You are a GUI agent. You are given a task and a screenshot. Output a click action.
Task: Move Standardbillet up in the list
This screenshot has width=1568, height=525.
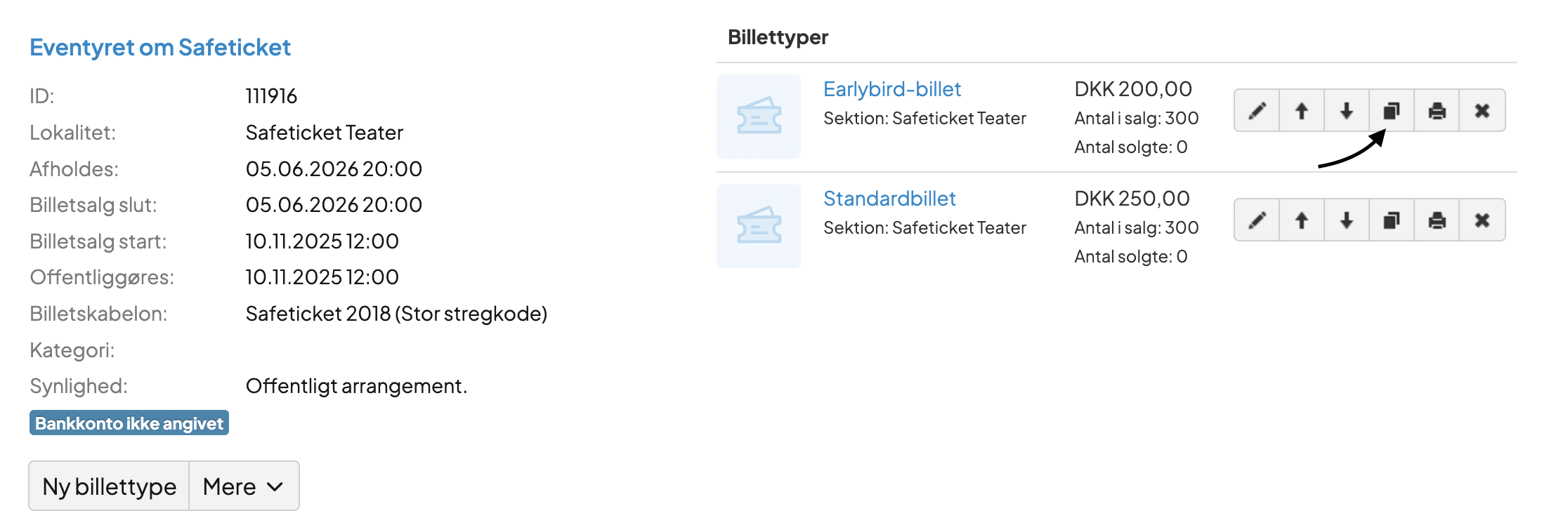(x=1302, y=220)
